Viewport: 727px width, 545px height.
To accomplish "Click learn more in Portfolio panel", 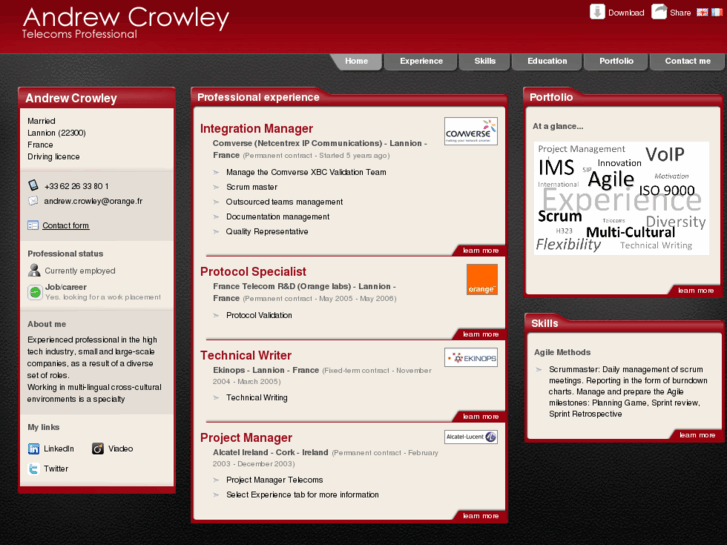I will tap(696, 290).
